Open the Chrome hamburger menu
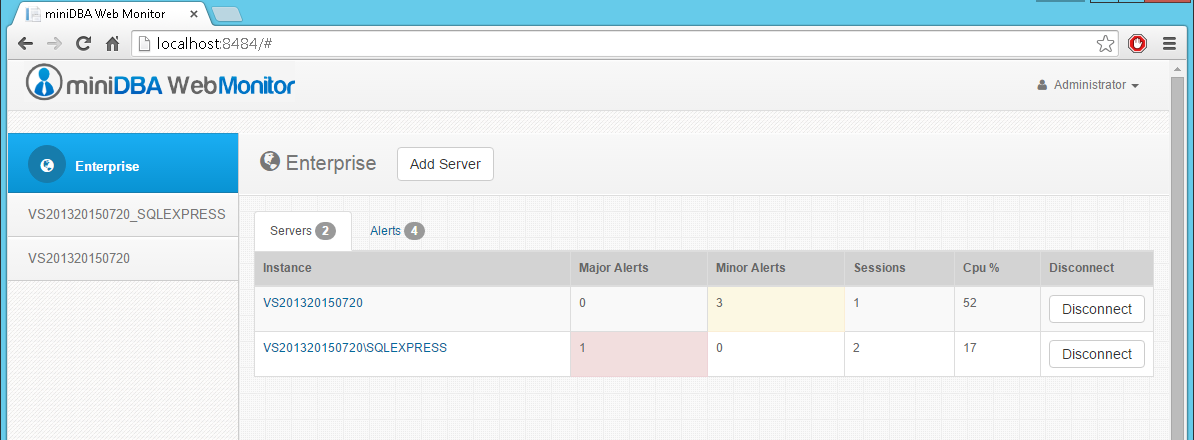The width and height of the screenshot is (1194, 440). tap(1170, 44)
